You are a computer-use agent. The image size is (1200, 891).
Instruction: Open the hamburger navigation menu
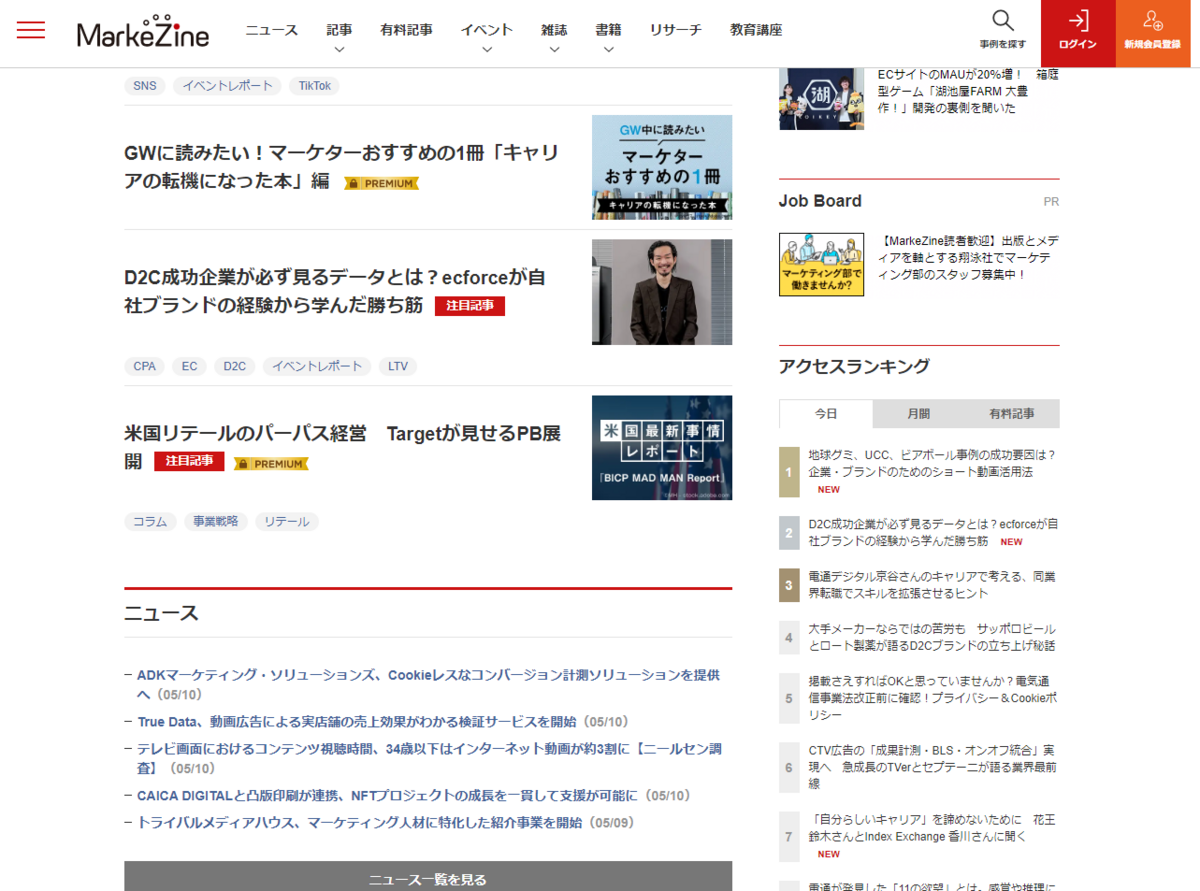(x=30, y=31)
